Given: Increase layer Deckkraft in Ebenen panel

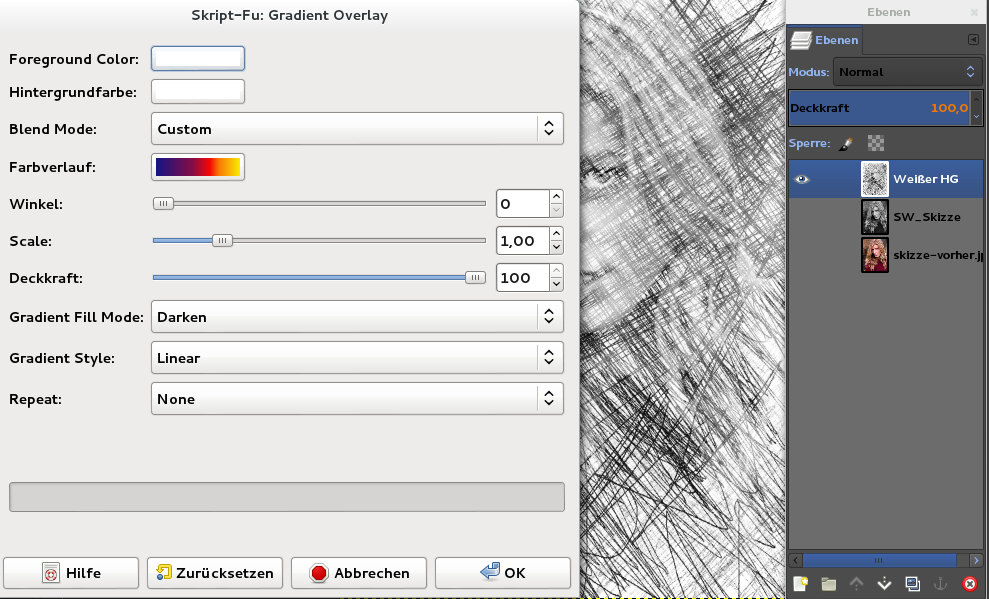Looking at the screenshot, I should [976, 99].
